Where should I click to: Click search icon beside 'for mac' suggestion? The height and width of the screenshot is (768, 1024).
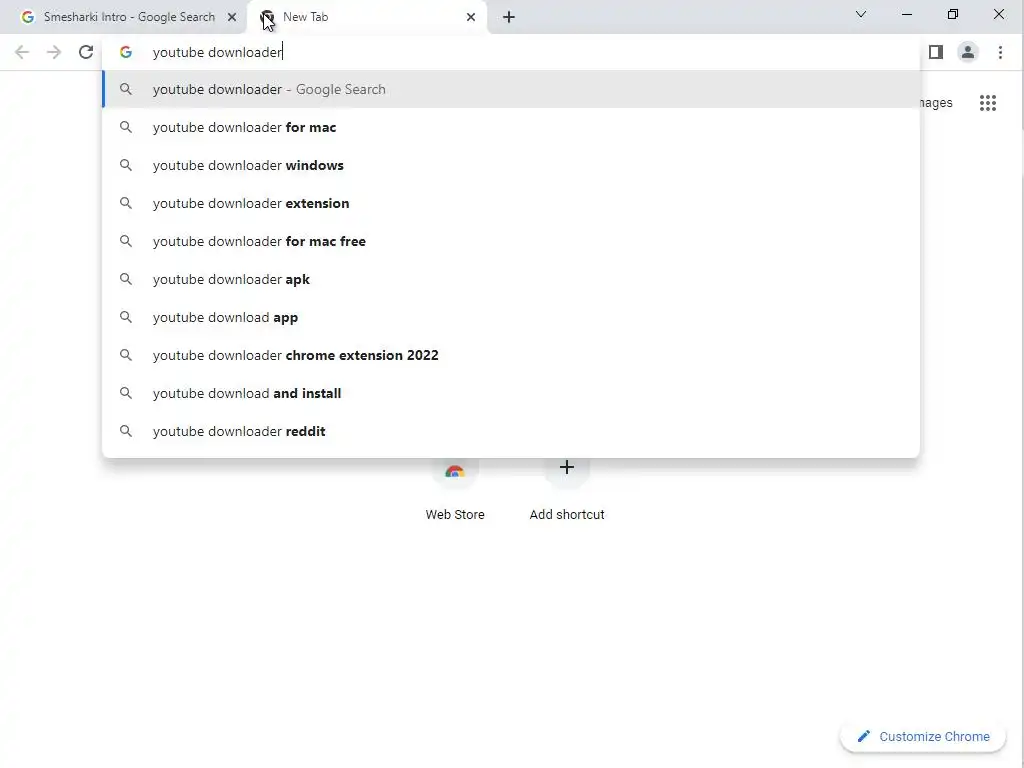[x=126, y=127]
